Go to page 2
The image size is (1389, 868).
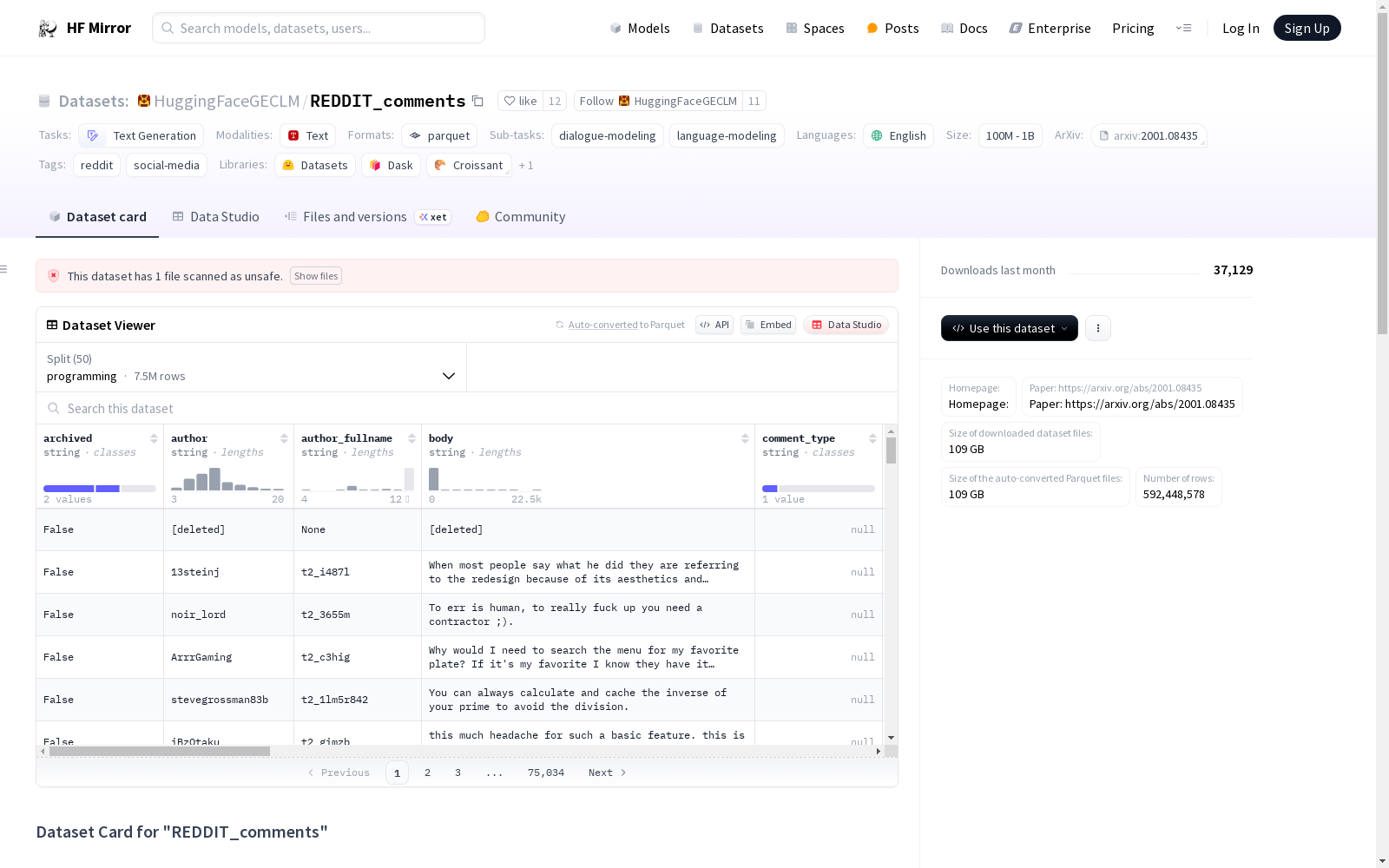427,773
